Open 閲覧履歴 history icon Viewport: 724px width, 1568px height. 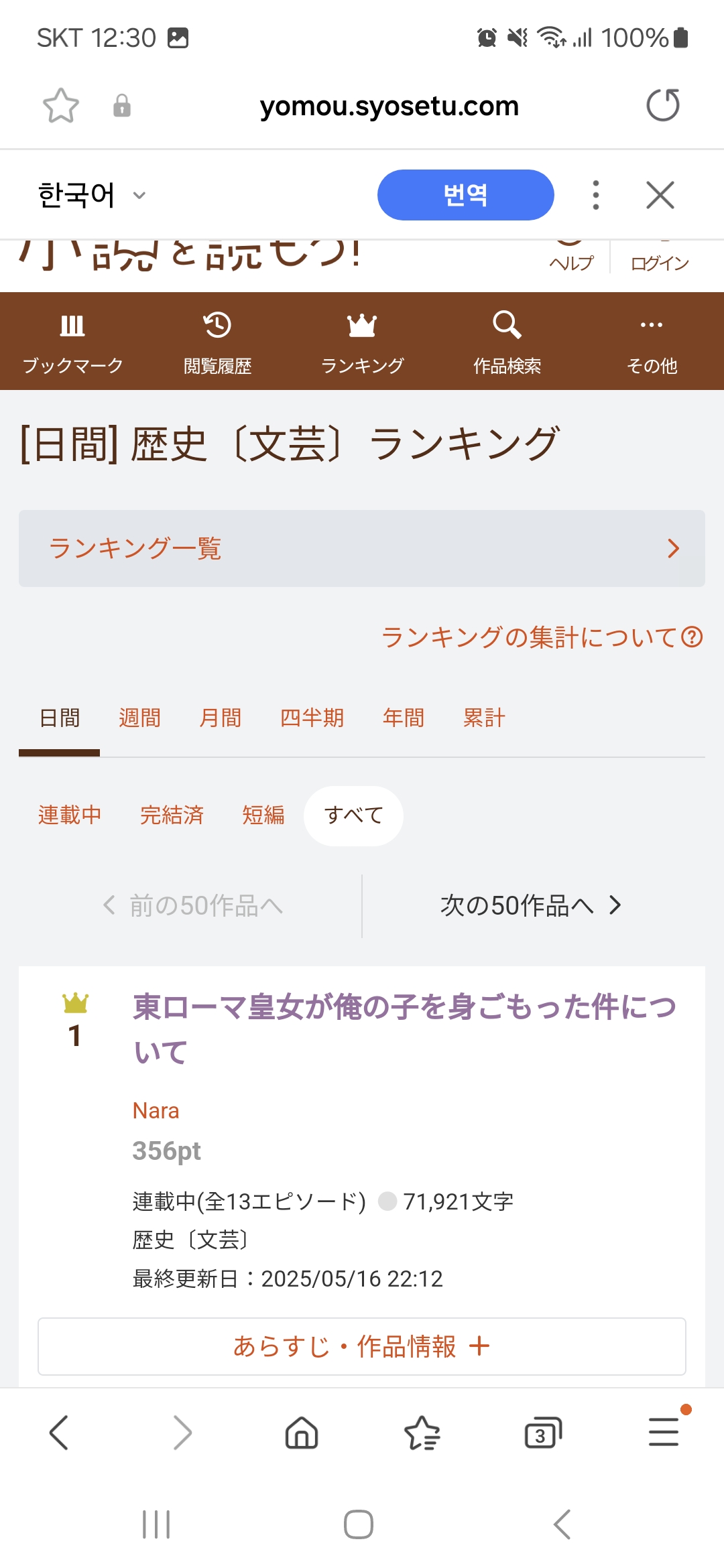pos(217,326)
